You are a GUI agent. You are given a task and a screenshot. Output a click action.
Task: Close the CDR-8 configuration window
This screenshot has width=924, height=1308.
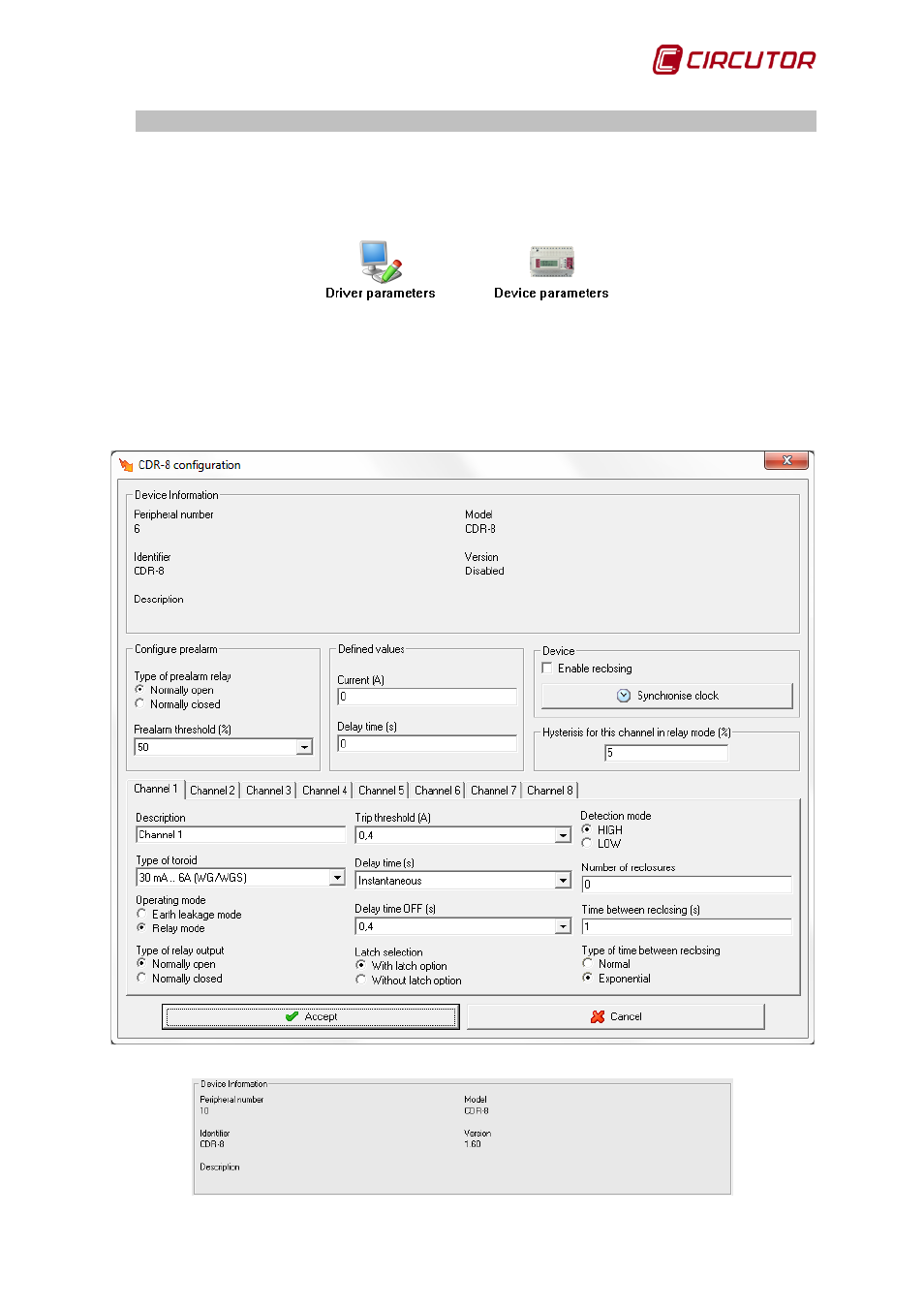786,460
